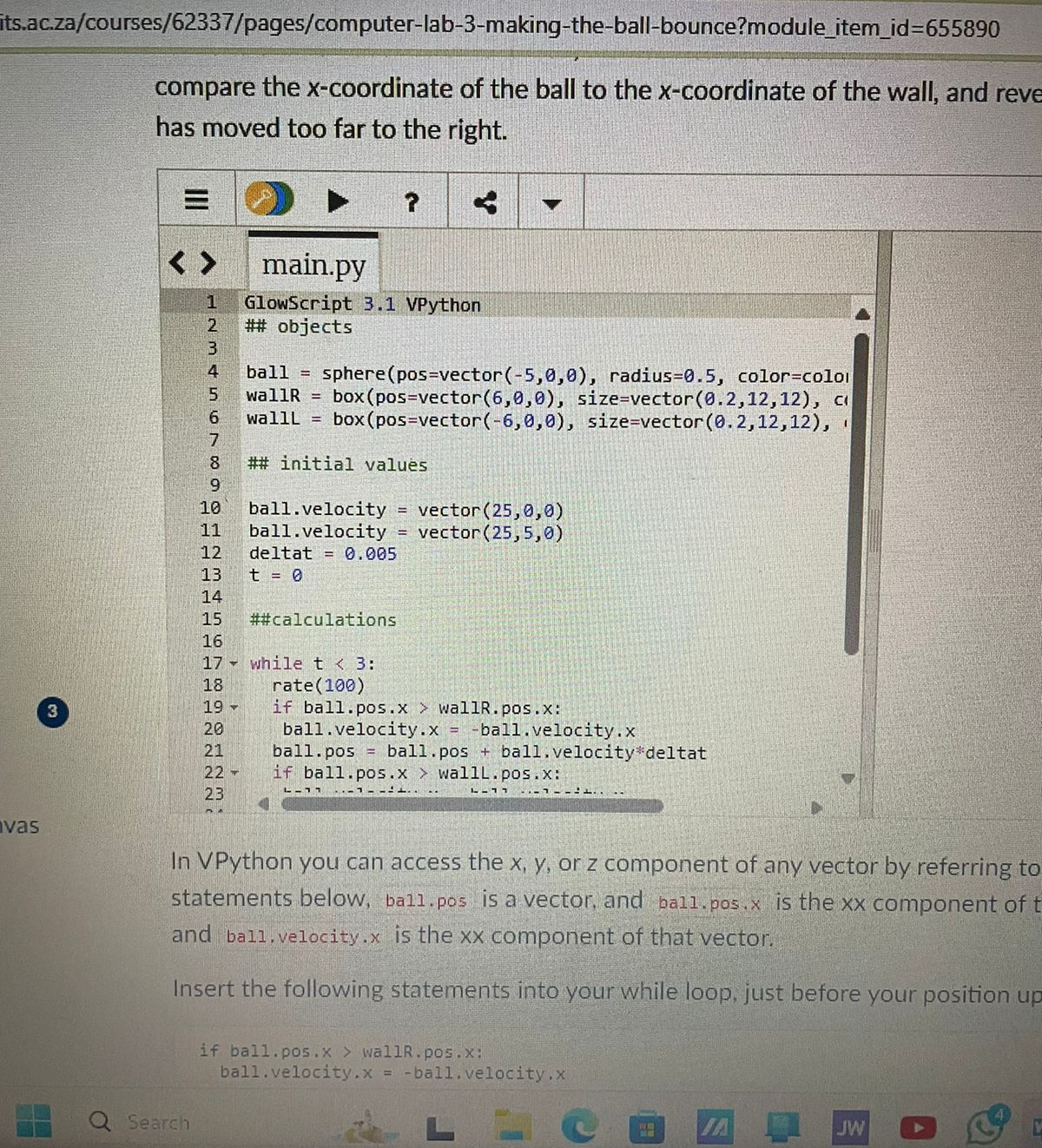Collapse the if block on line 19
This screenshot has width=1042, height=1148.
pyautogui.click(x=233, y=707)
